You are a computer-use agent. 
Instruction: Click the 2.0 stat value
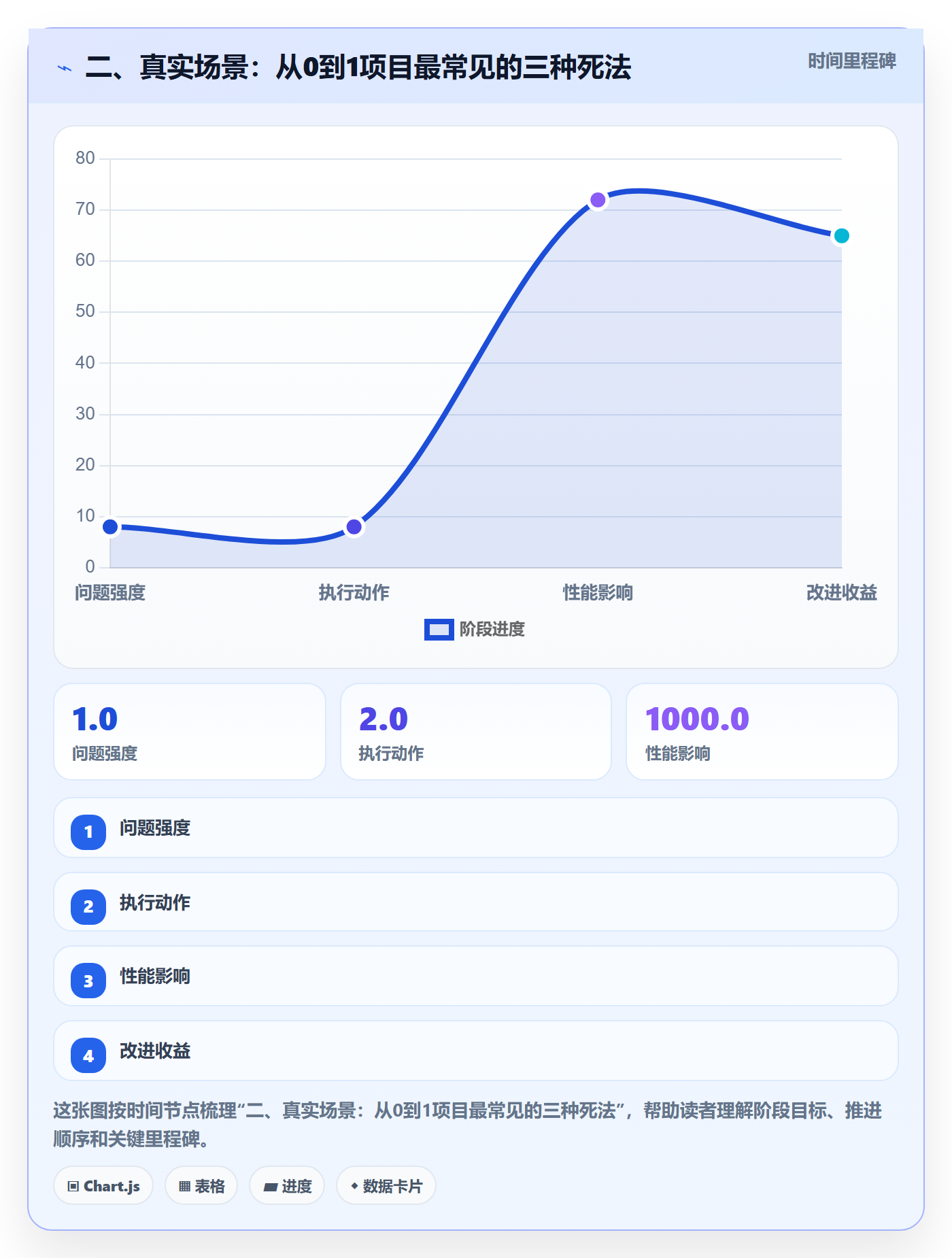pos(384,719)
